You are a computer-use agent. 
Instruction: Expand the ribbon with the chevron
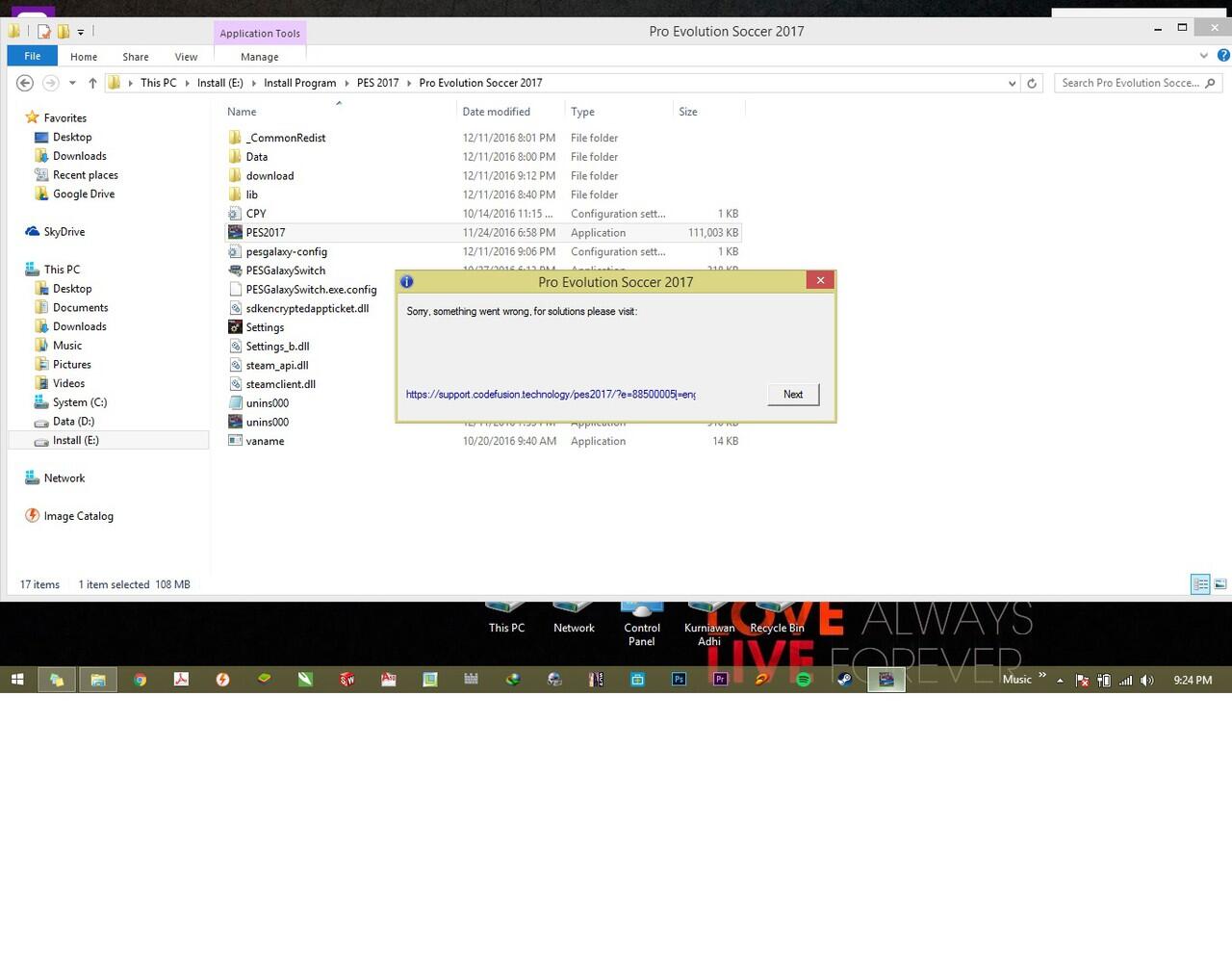pos(1203,55)
